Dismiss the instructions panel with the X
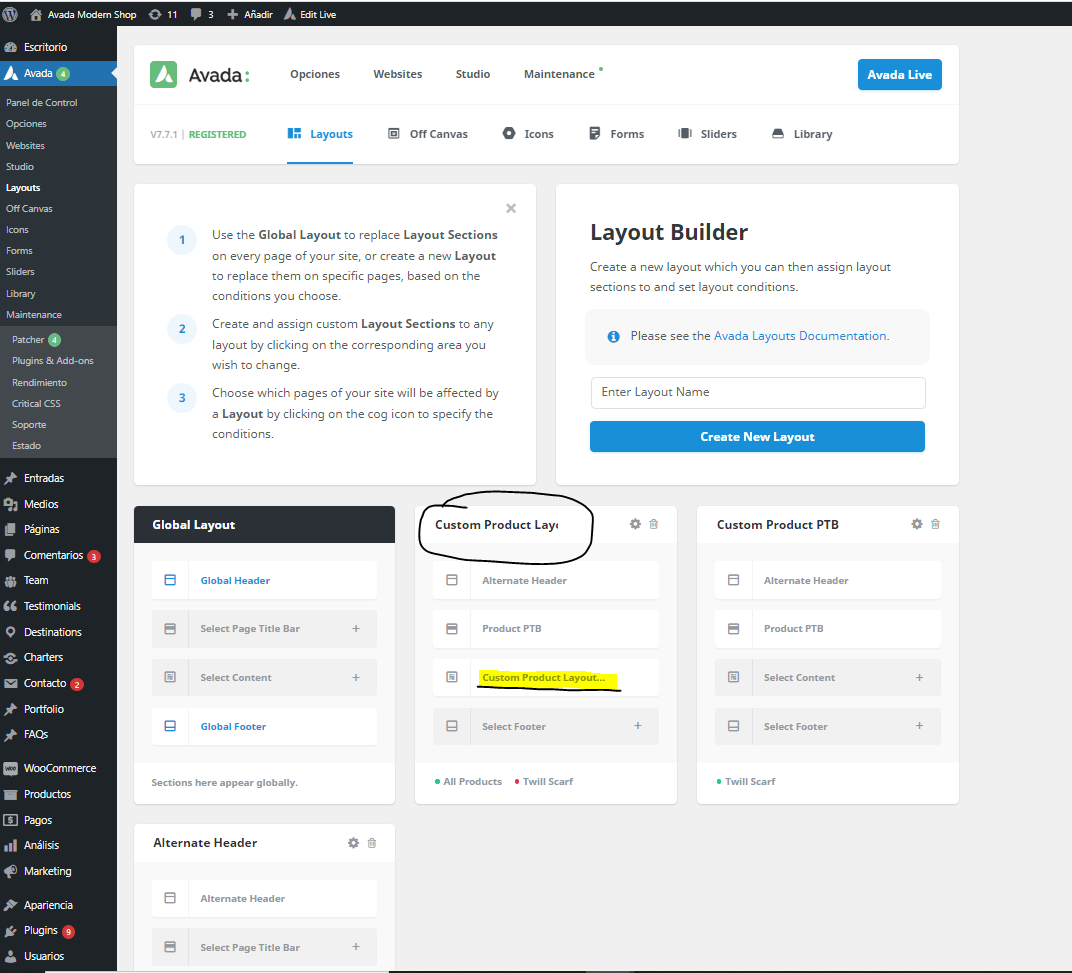This screenshot has width=1072, height=973. 511,208
